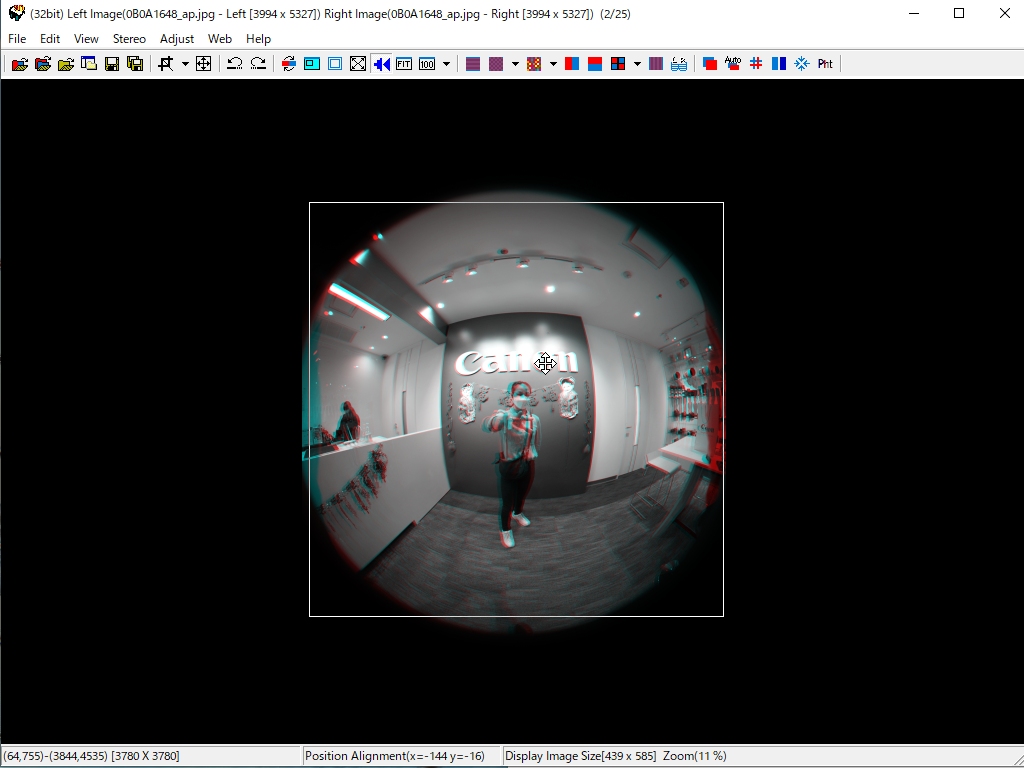
Task: Expand the cropping tool dropdown arrow
Action: tap(185, 63)
